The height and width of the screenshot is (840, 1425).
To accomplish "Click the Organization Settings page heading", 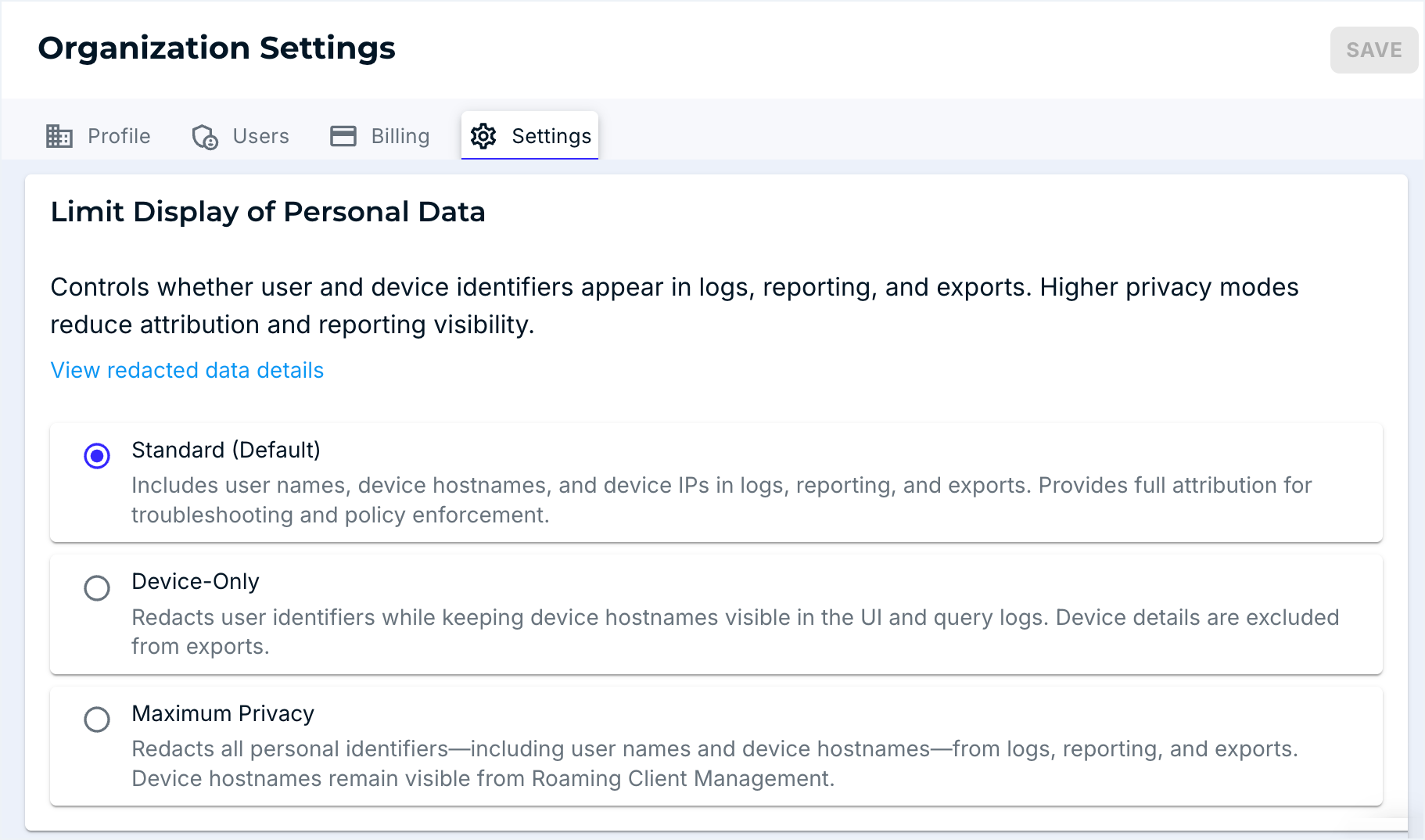I will pos(217,48).
